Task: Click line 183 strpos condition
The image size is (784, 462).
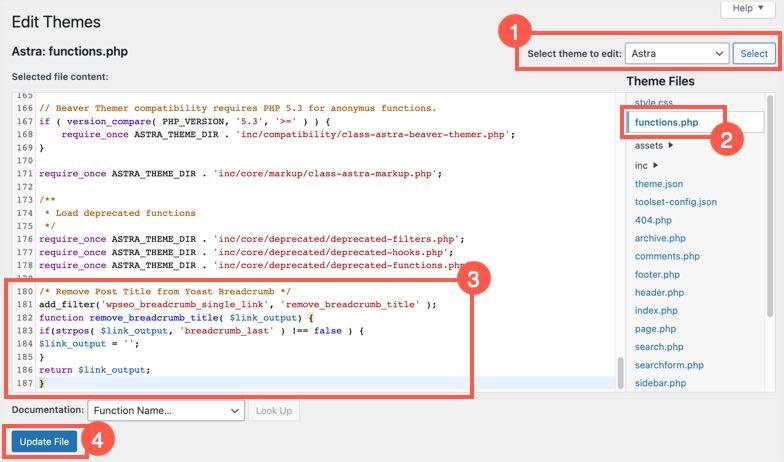Action: click(x=202, y=330)
